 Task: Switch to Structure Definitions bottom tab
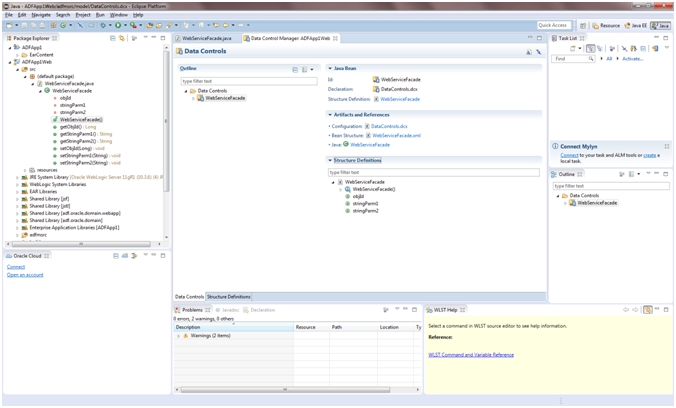[228, 297]
